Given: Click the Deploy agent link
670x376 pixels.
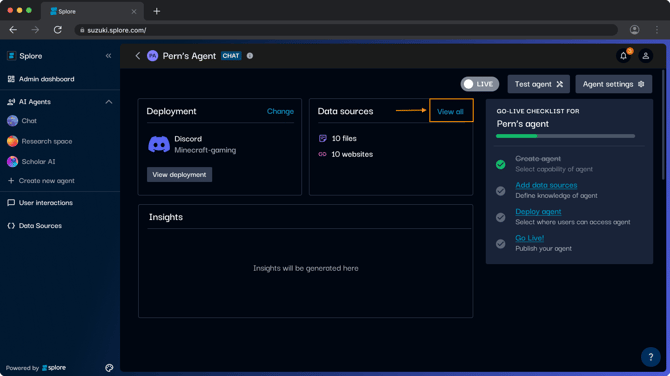Looking at the screenshot, I should [x=538, y=212].
